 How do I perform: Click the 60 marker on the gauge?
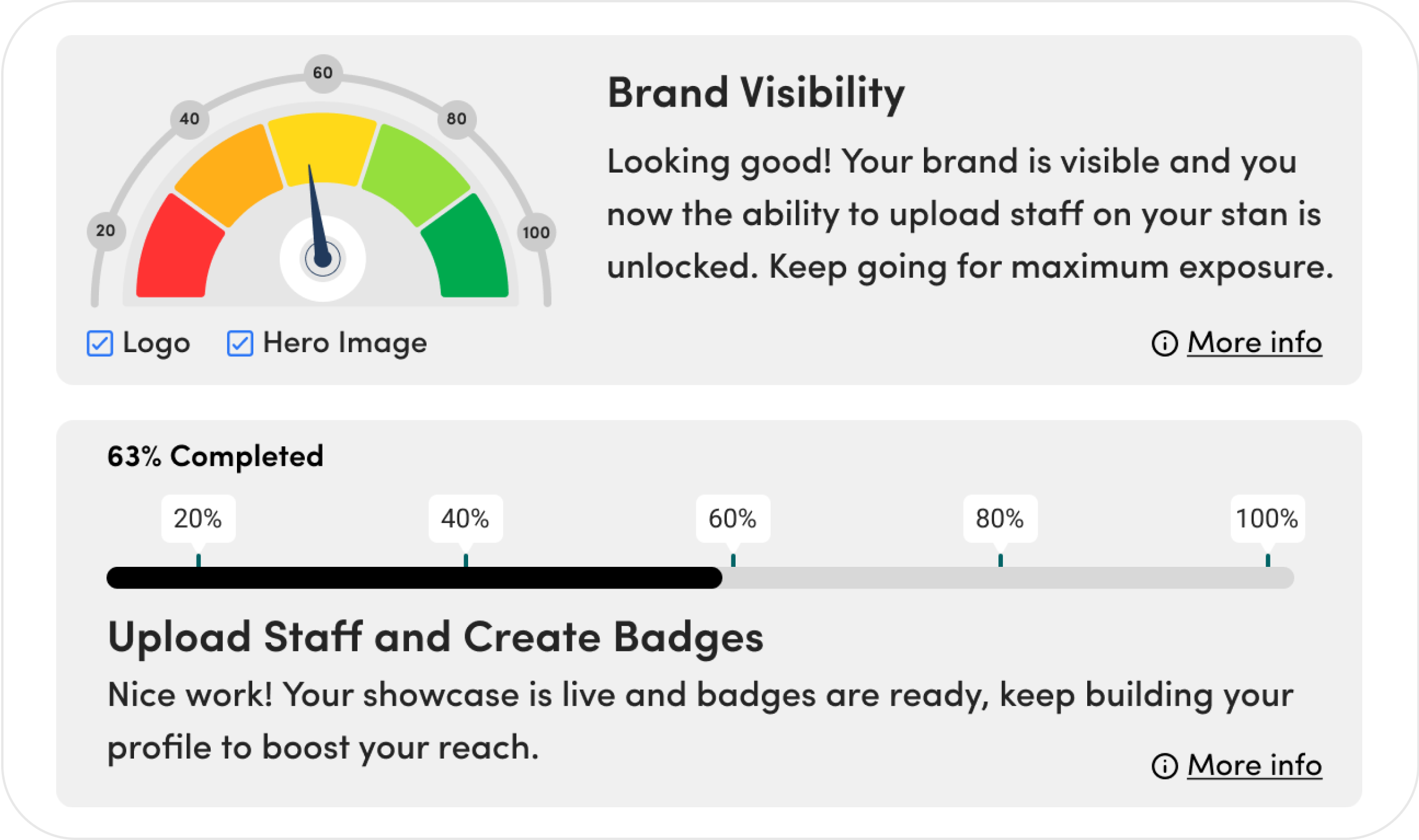point(322,73)
